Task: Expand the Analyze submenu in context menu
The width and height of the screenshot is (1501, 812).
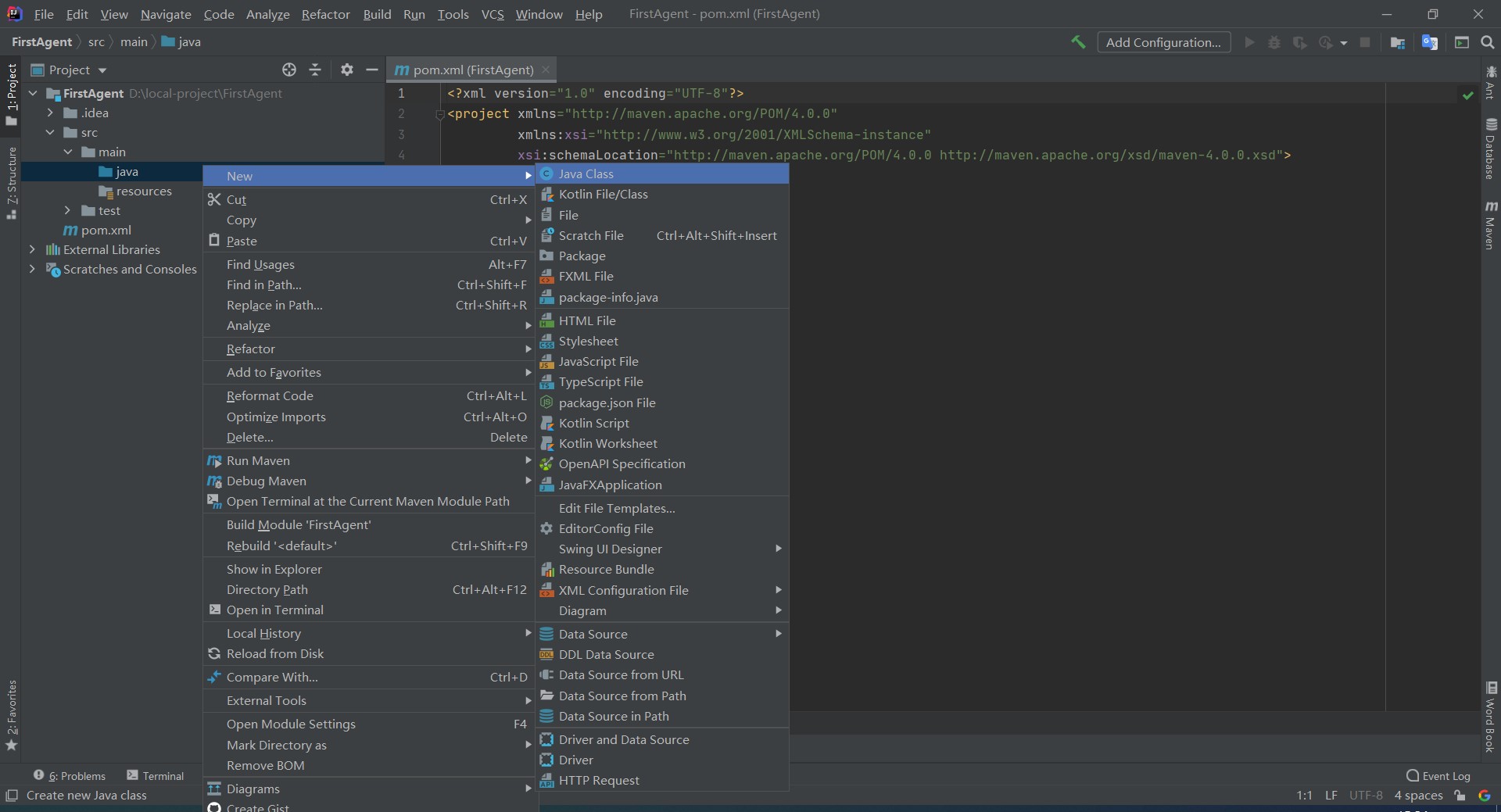Action: [369, 326]
